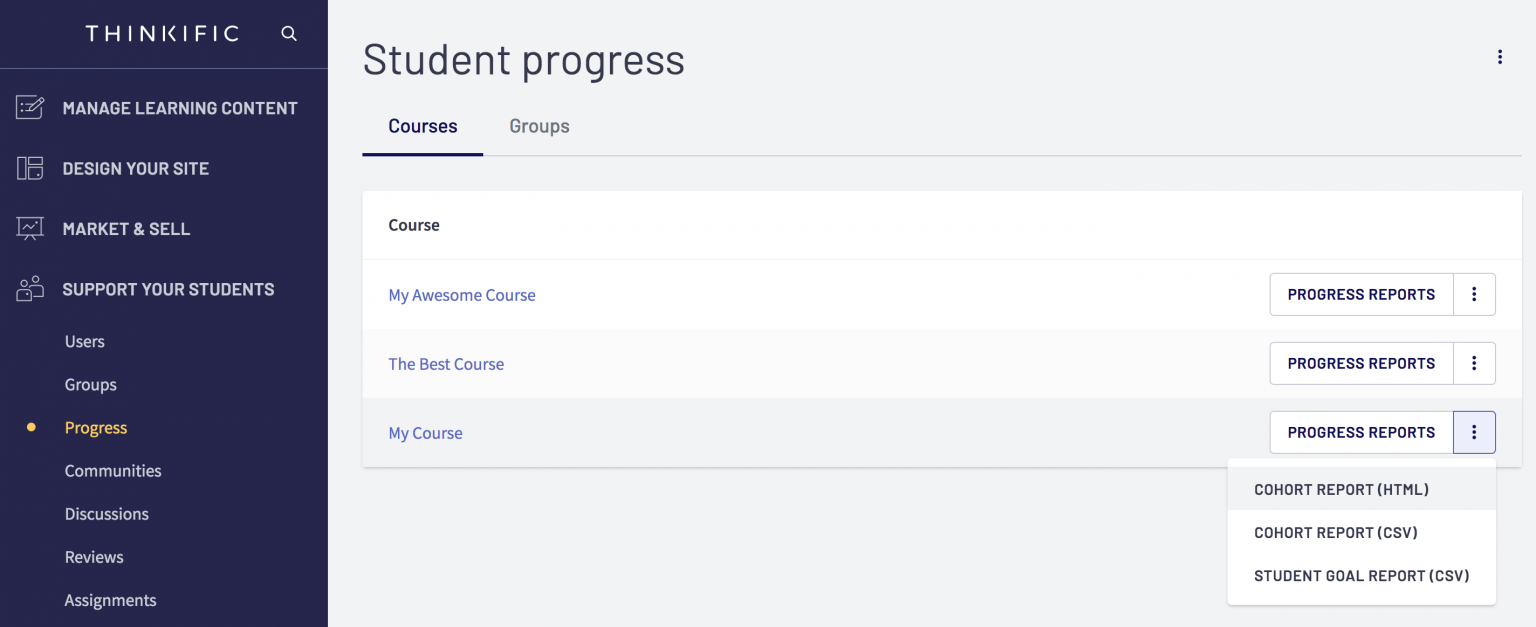The width and height of the screenshot is (1536, 627).
Task: Select the Communities sidebar item
Action: 113,470
